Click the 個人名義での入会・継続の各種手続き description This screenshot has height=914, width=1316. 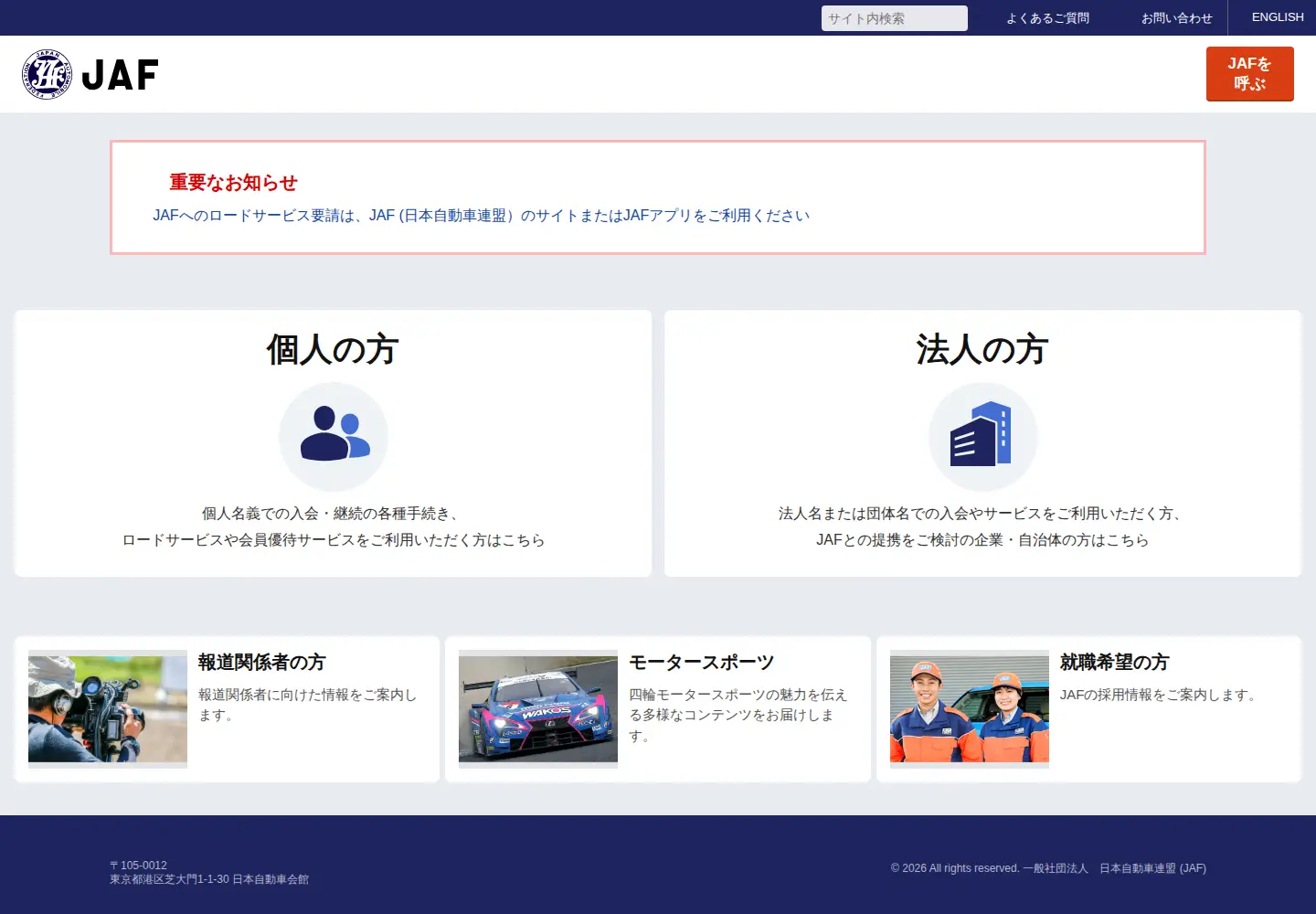[334, 526]
